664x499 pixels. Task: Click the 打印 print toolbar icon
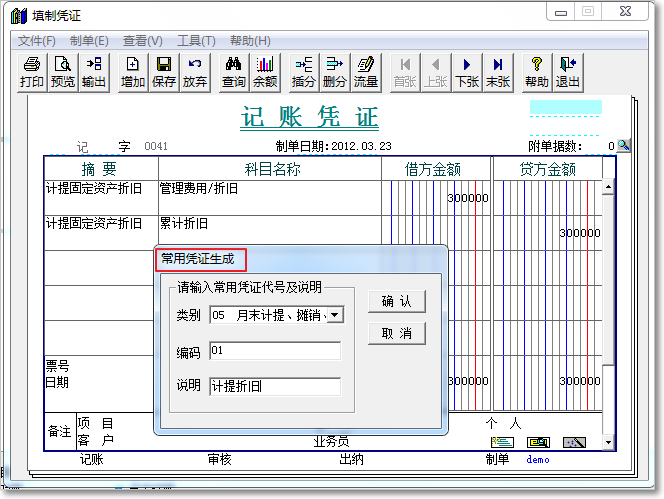[x=32, y=72]
